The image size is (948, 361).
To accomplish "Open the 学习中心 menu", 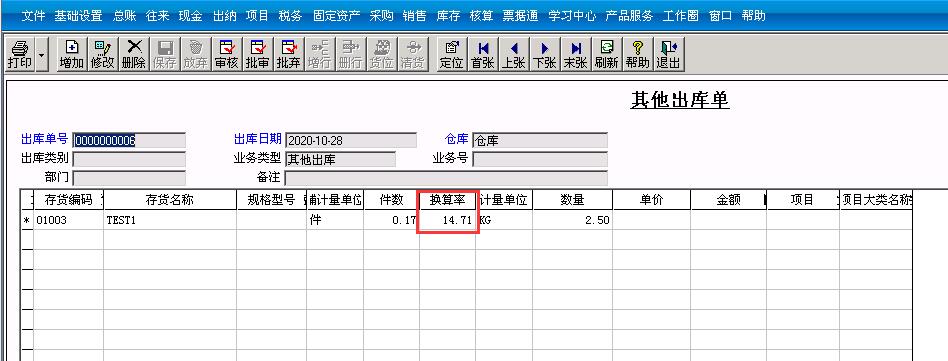I will click(x=572, y=16).
